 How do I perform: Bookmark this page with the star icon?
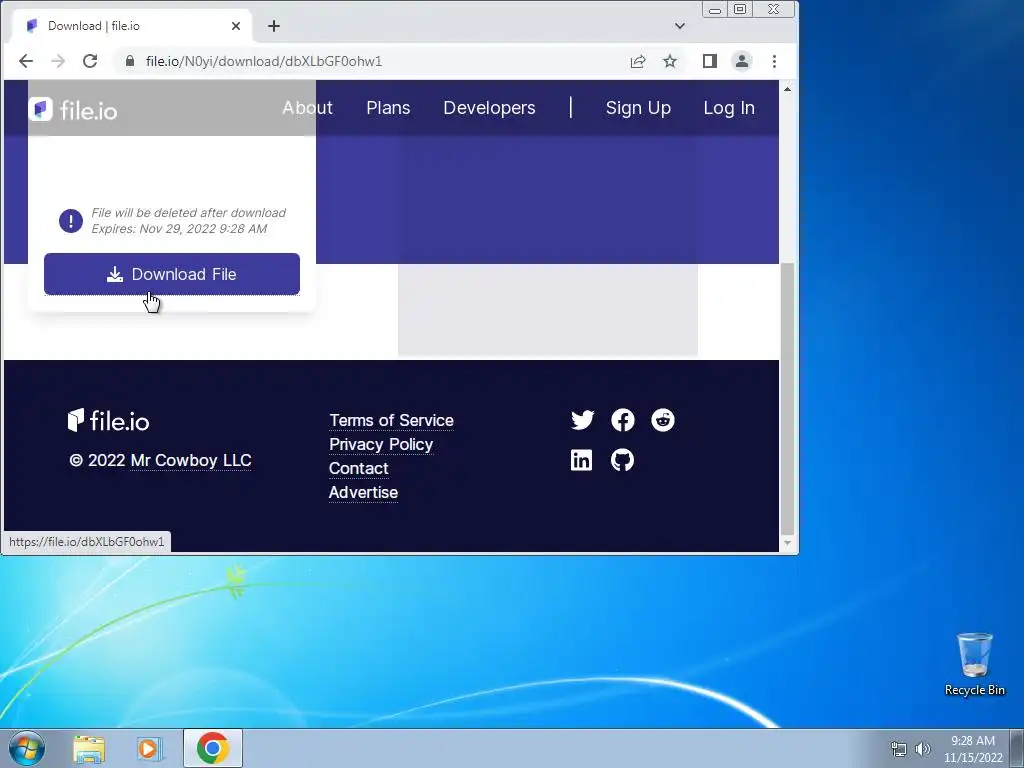click(670, 61)
